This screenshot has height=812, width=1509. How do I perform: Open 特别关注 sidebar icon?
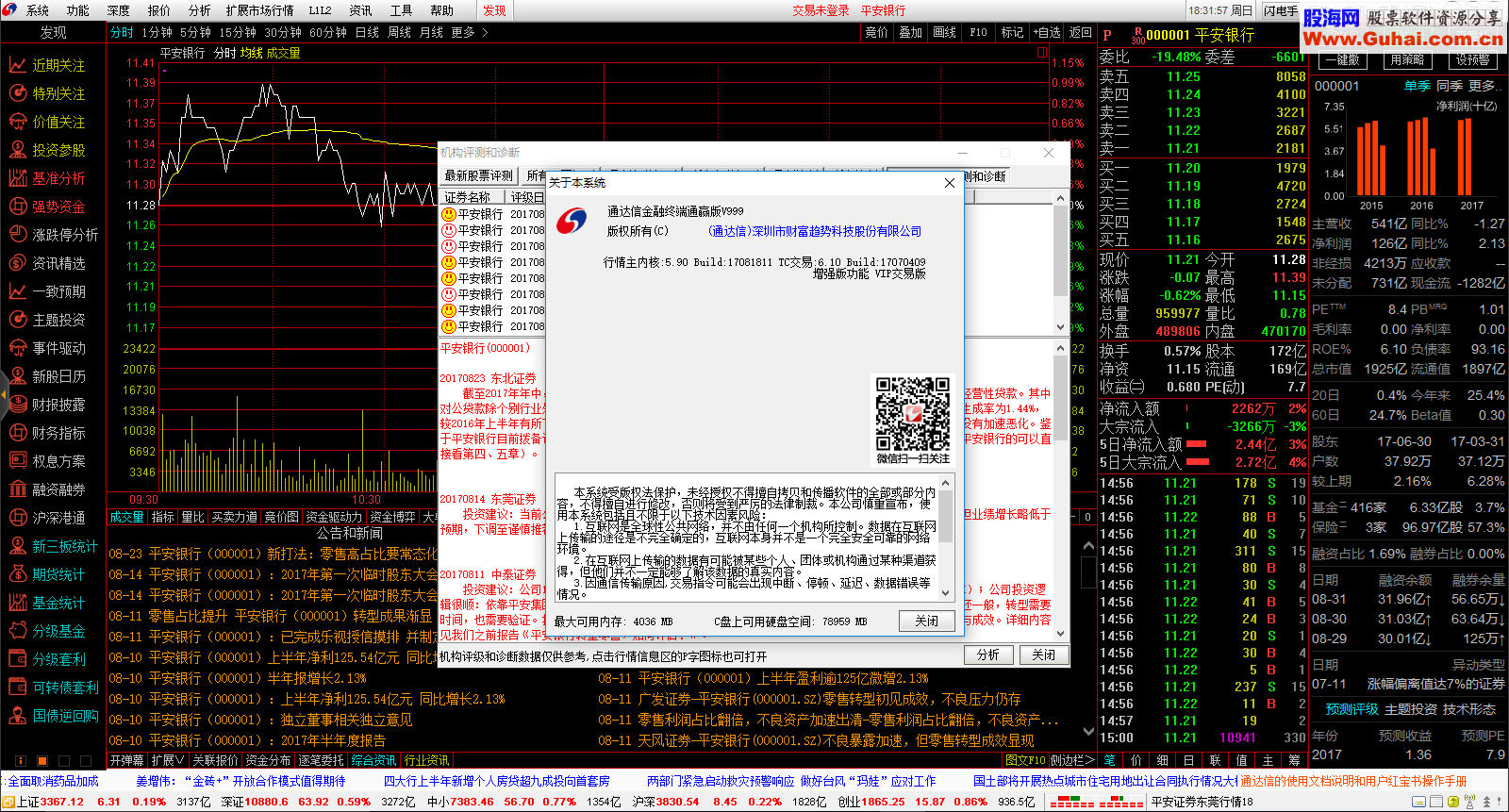tap(17, 93)
